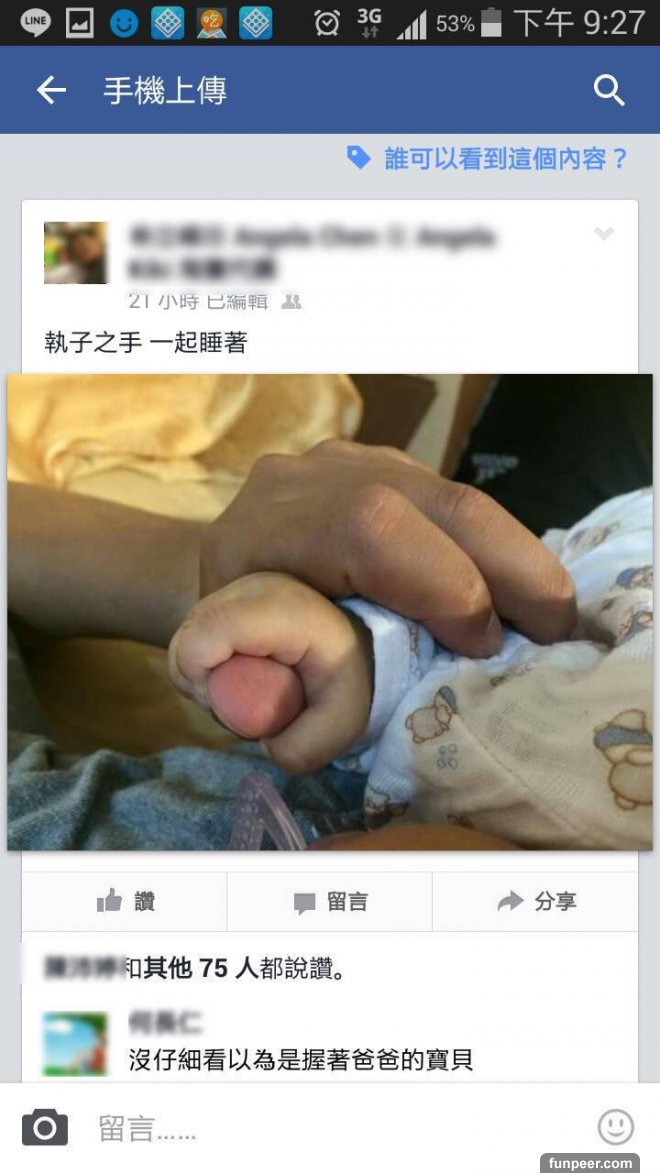Tap the gallery picture notification icon
This screenshot has height=1173, width=660.
tap(79, 23)
